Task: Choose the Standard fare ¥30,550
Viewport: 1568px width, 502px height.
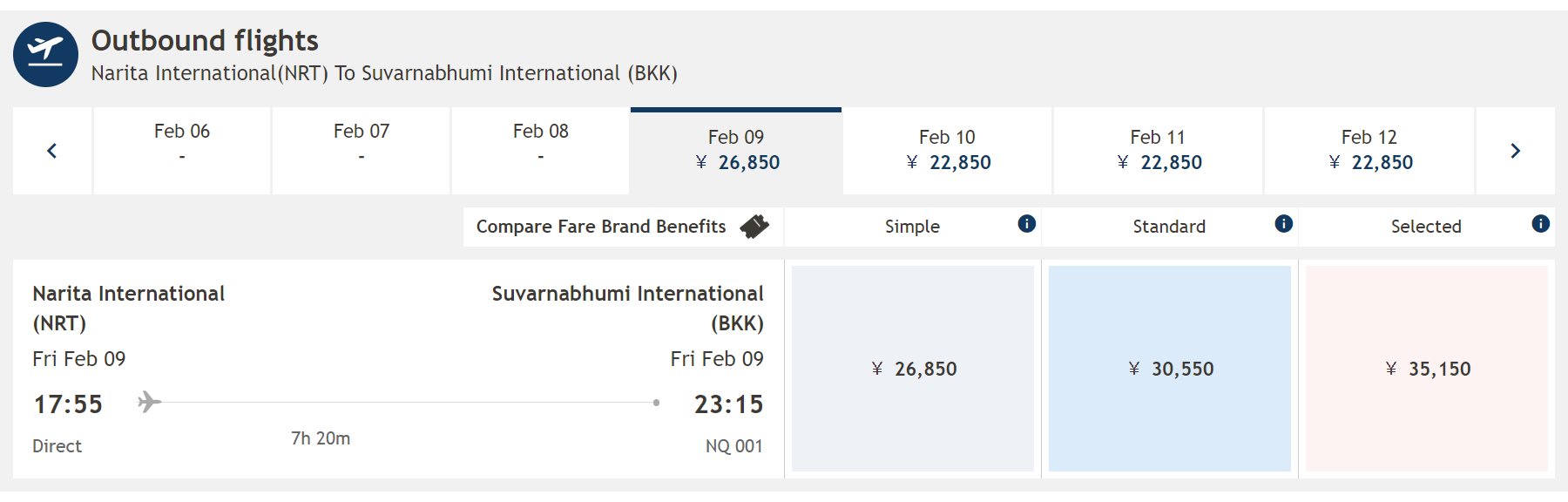Action: [x=1170, y=369]
